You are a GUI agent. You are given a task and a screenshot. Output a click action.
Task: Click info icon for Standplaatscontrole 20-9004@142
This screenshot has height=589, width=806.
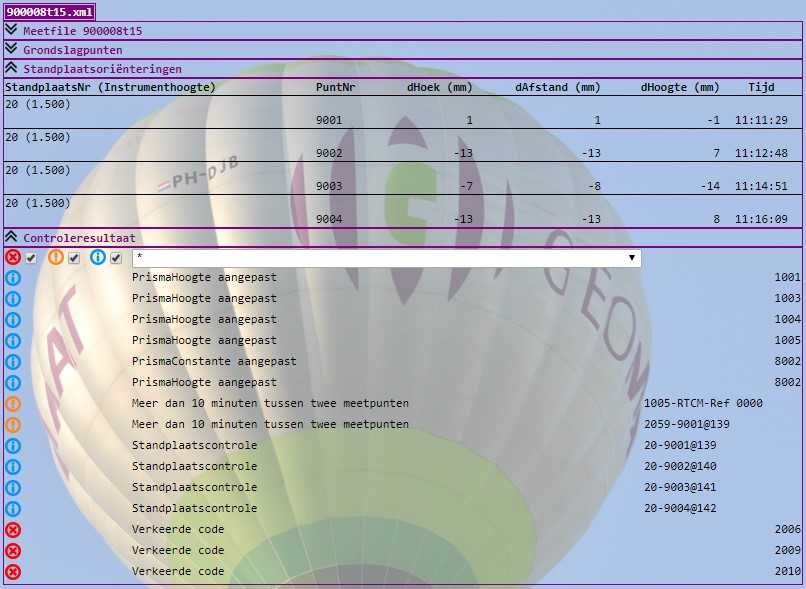tap(13, 509)
